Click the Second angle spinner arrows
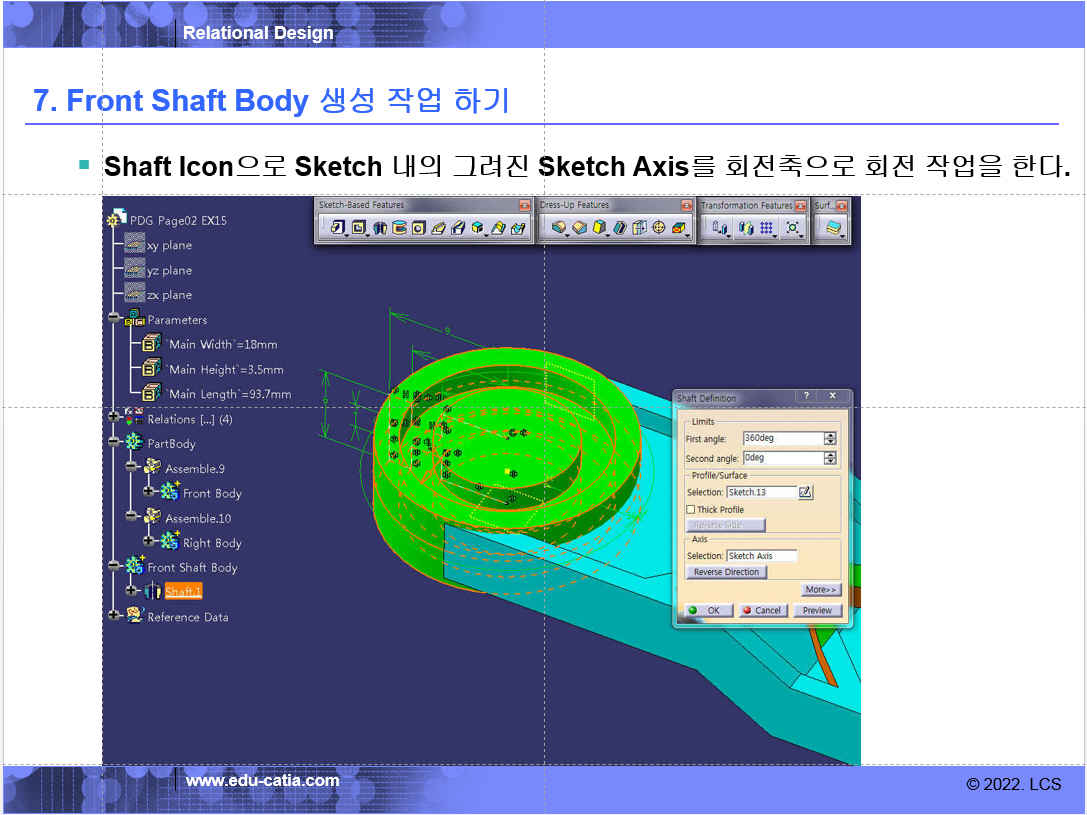 click(x=830, y=458)
